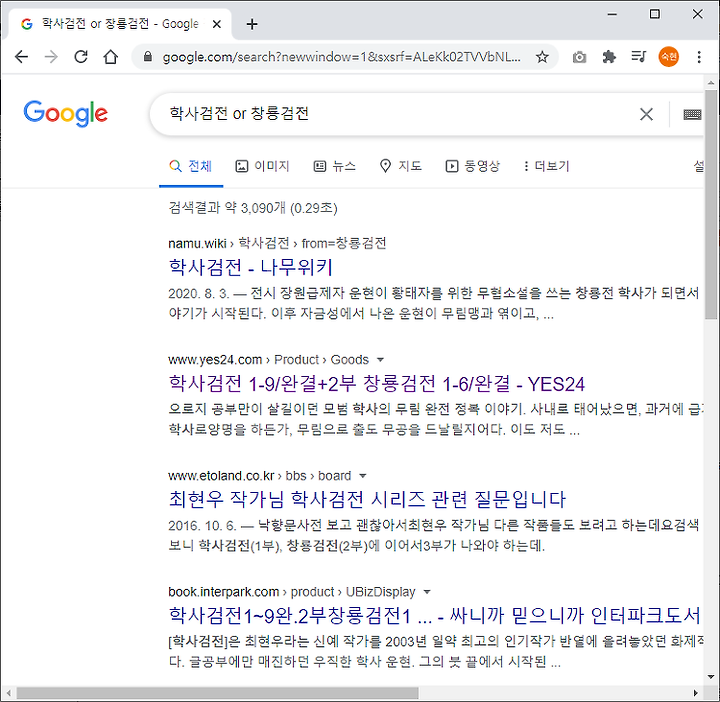Click the camera screenshot extension icon

(x=579, y=57)
